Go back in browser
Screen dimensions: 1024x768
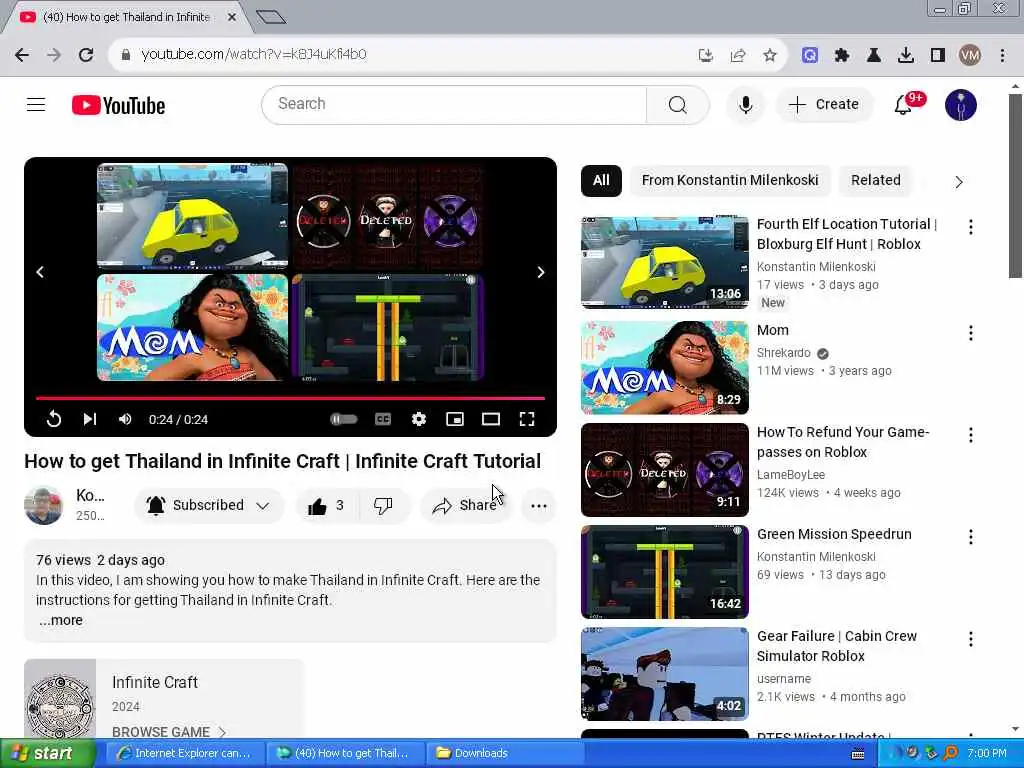coord(22,54)
